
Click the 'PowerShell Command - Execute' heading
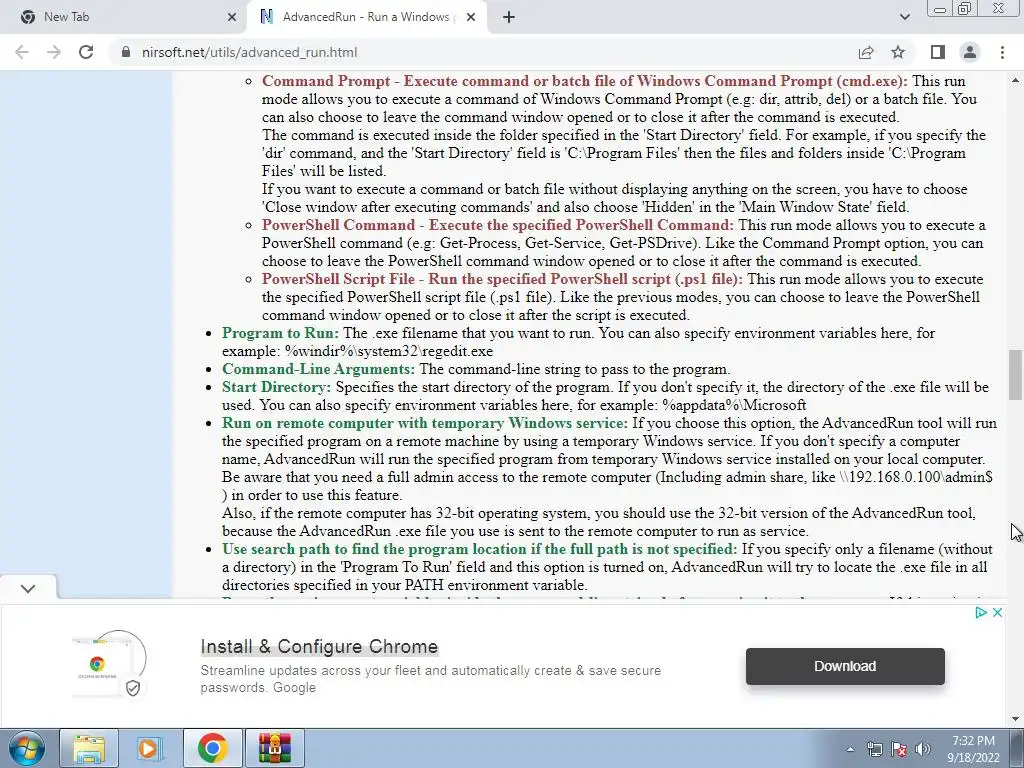(x=498, y=225)
